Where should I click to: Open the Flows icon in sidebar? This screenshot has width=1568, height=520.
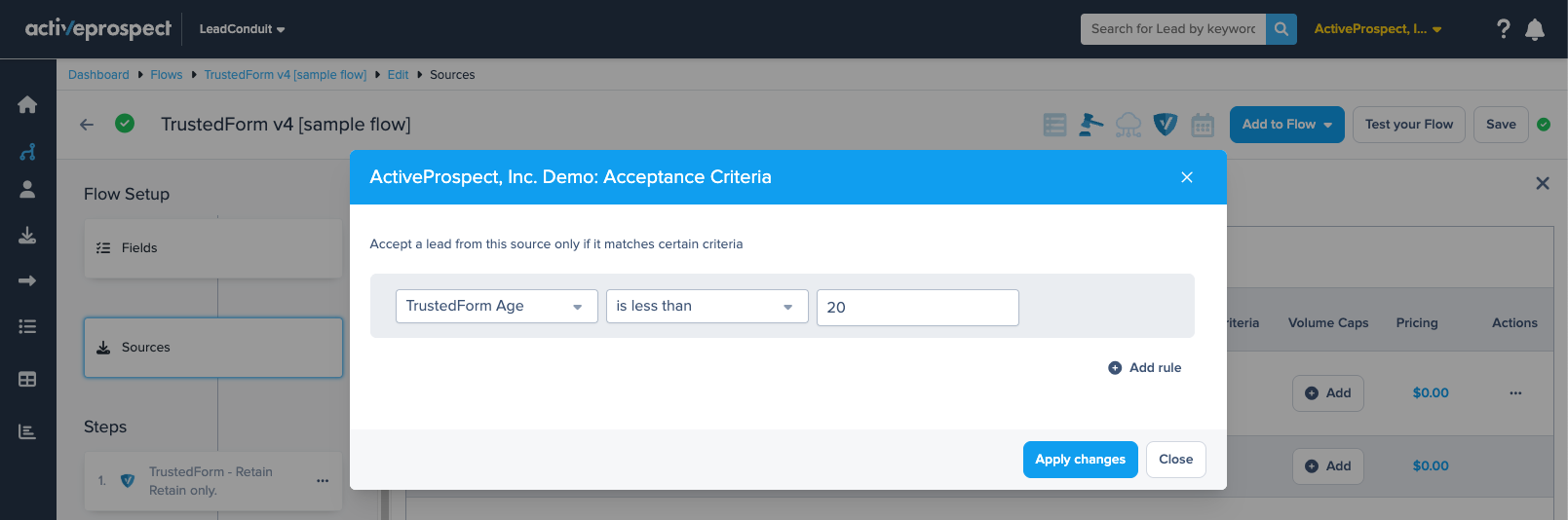pos(27,152)
